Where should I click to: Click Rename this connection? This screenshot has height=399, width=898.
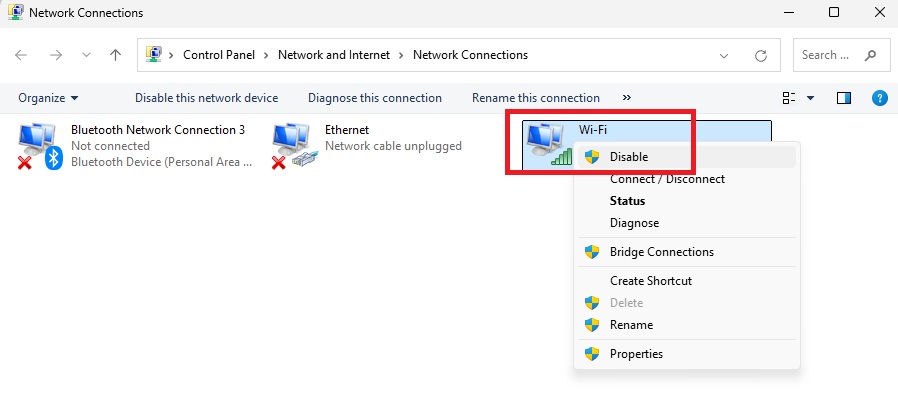(535, 98)
